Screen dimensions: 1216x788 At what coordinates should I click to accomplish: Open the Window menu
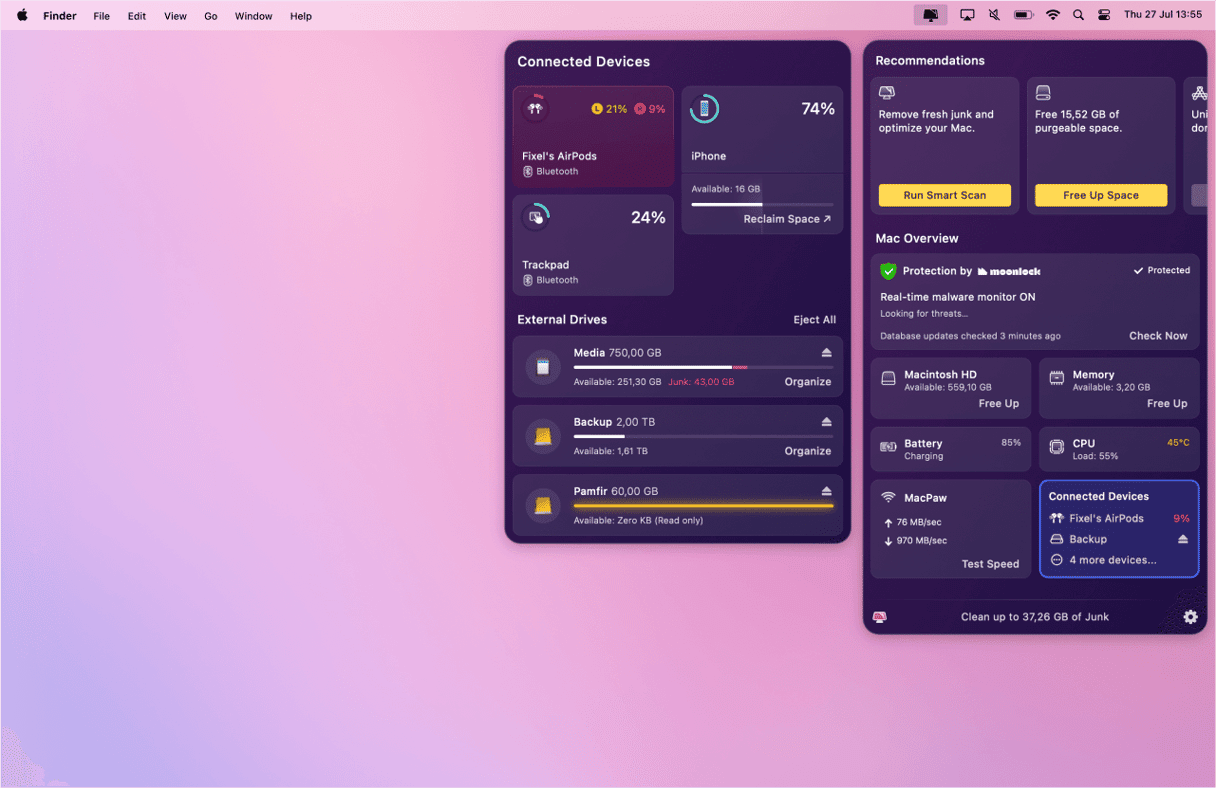[x=253, y=16]
